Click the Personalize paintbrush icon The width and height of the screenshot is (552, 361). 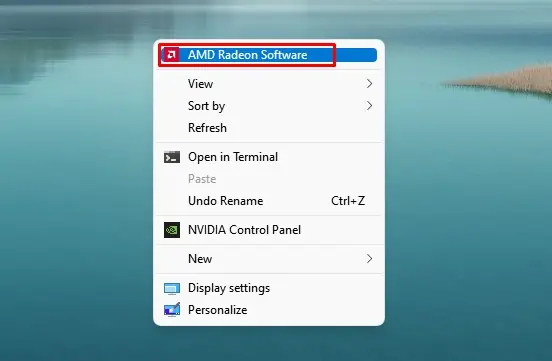(x=172, y=310)
